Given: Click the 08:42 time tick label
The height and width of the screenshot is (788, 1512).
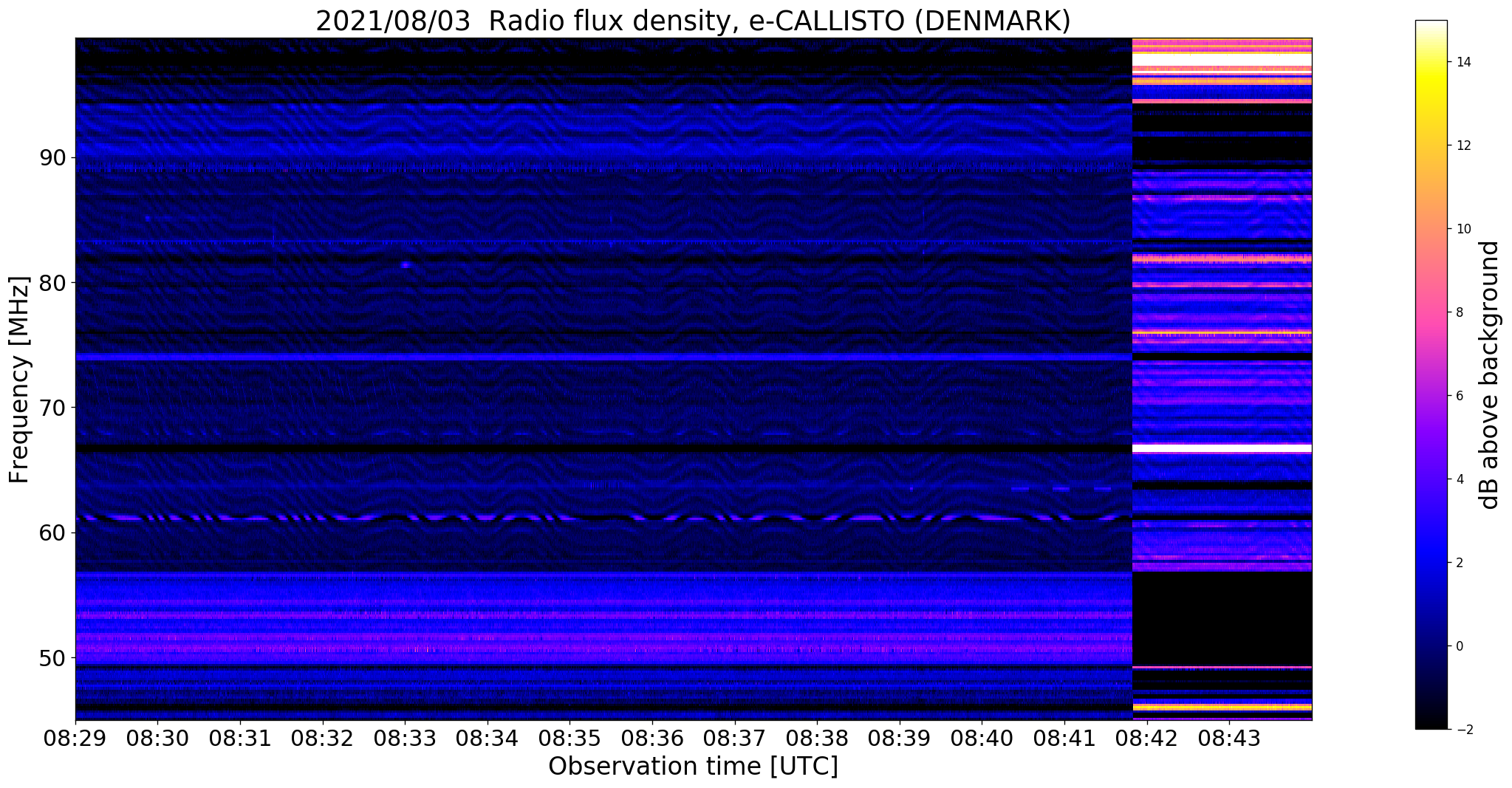Looking at the screenshot, I should [1146, 739].
